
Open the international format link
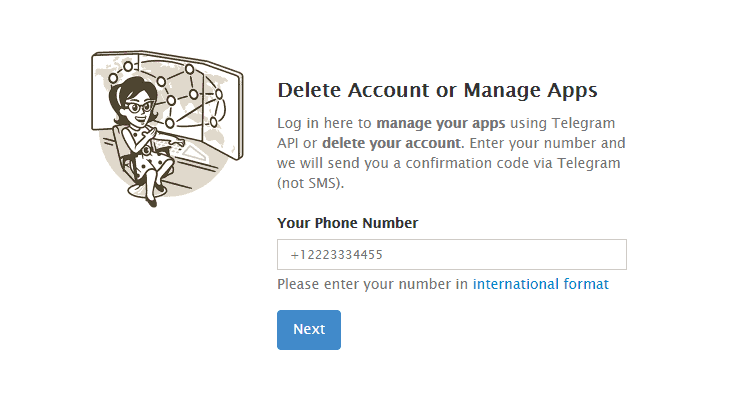click(540, 284)
